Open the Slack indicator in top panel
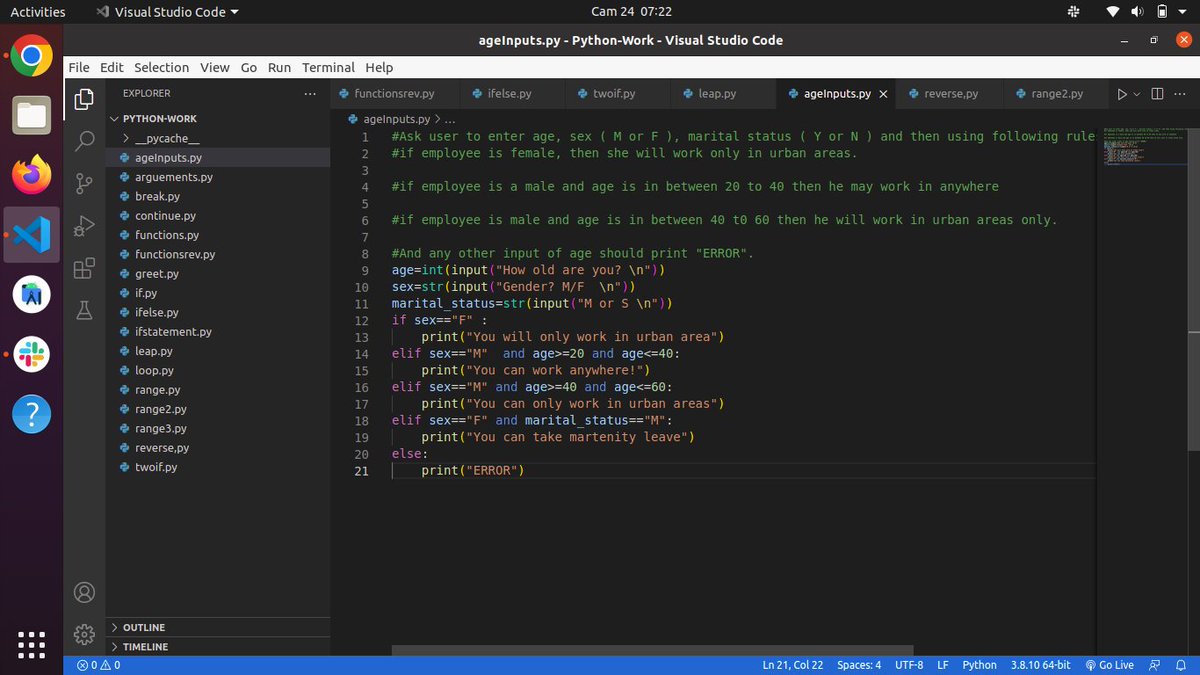The width and height of the screenshot is (1200, 675). point(1073,12)
